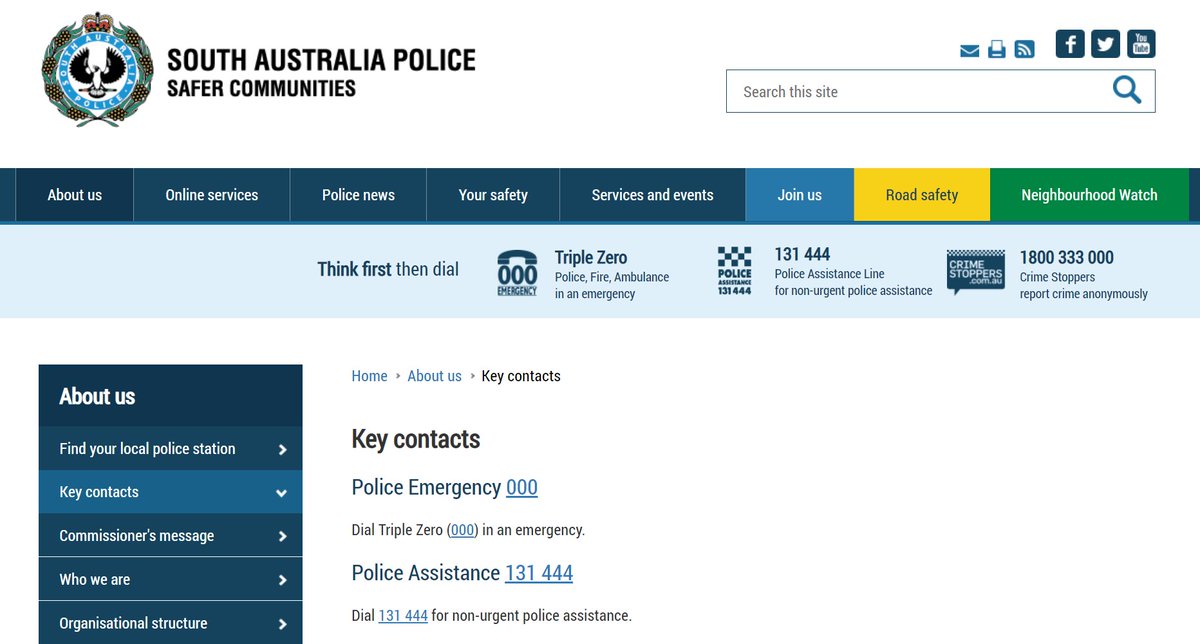
Task: Open the Services and events menu
Action: pos(653,195)
